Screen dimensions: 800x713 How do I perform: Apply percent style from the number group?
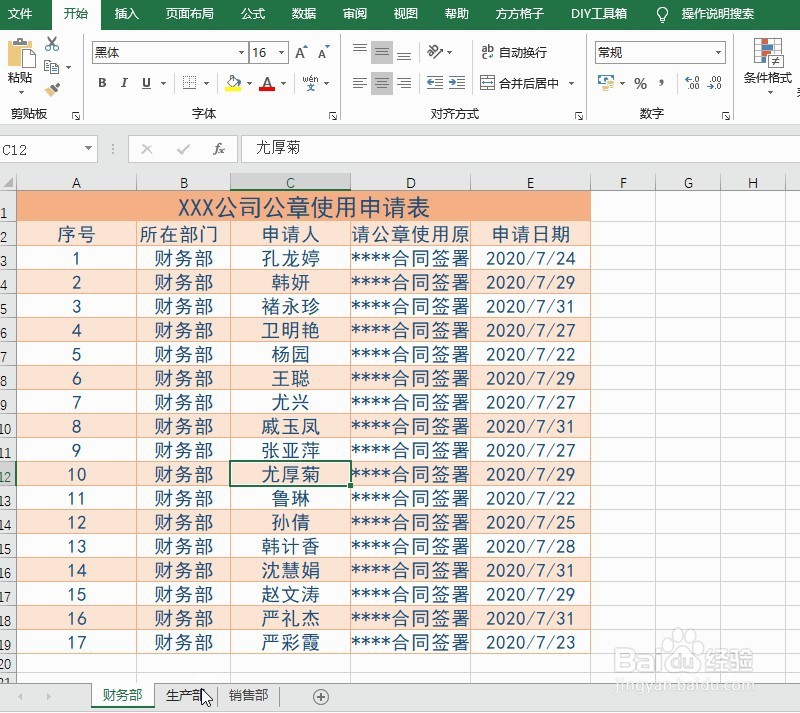click(641, 82)
